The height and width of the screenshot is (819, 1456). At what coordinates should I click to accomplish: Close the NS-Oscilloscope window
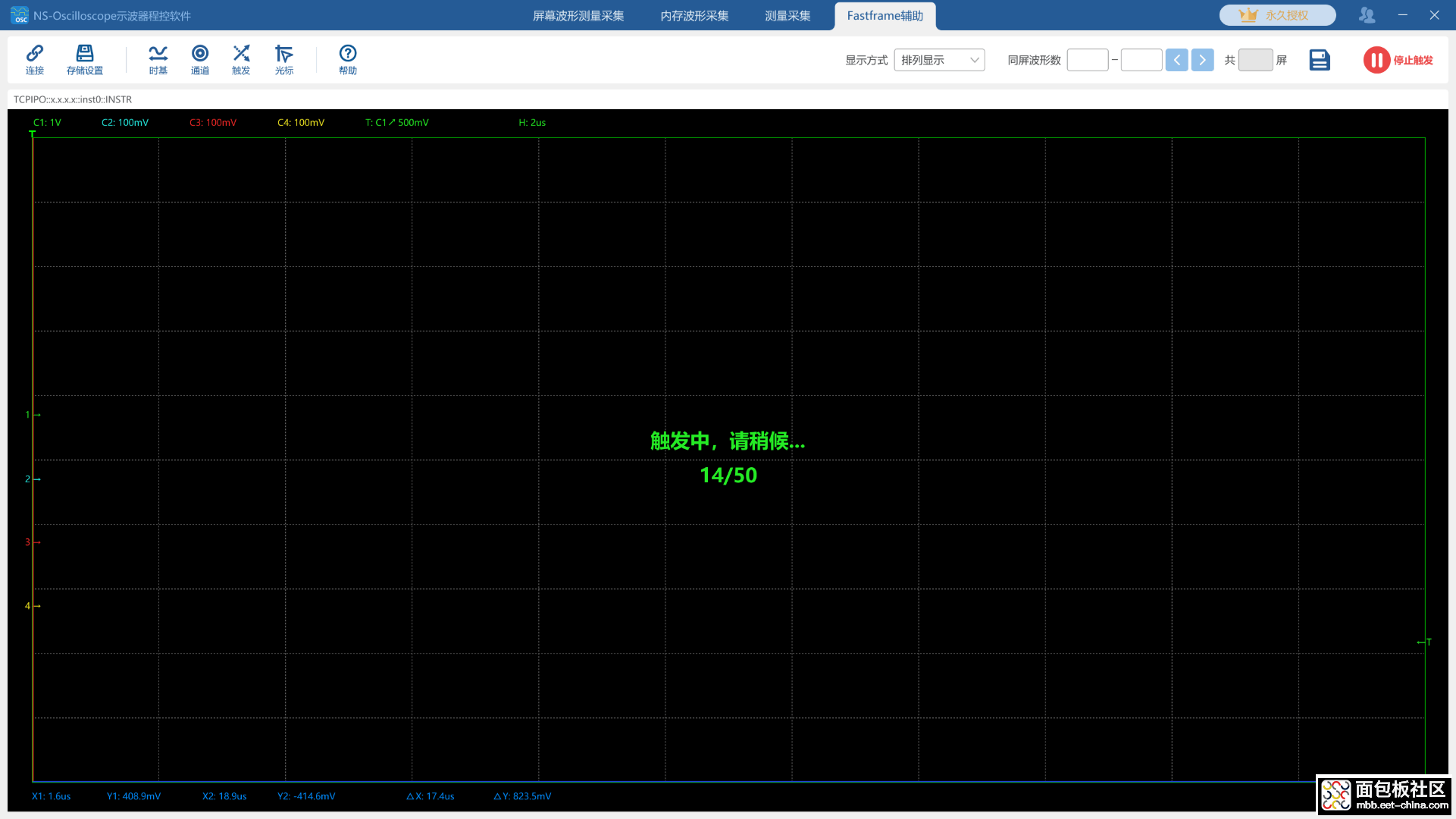click(1435, 15)
